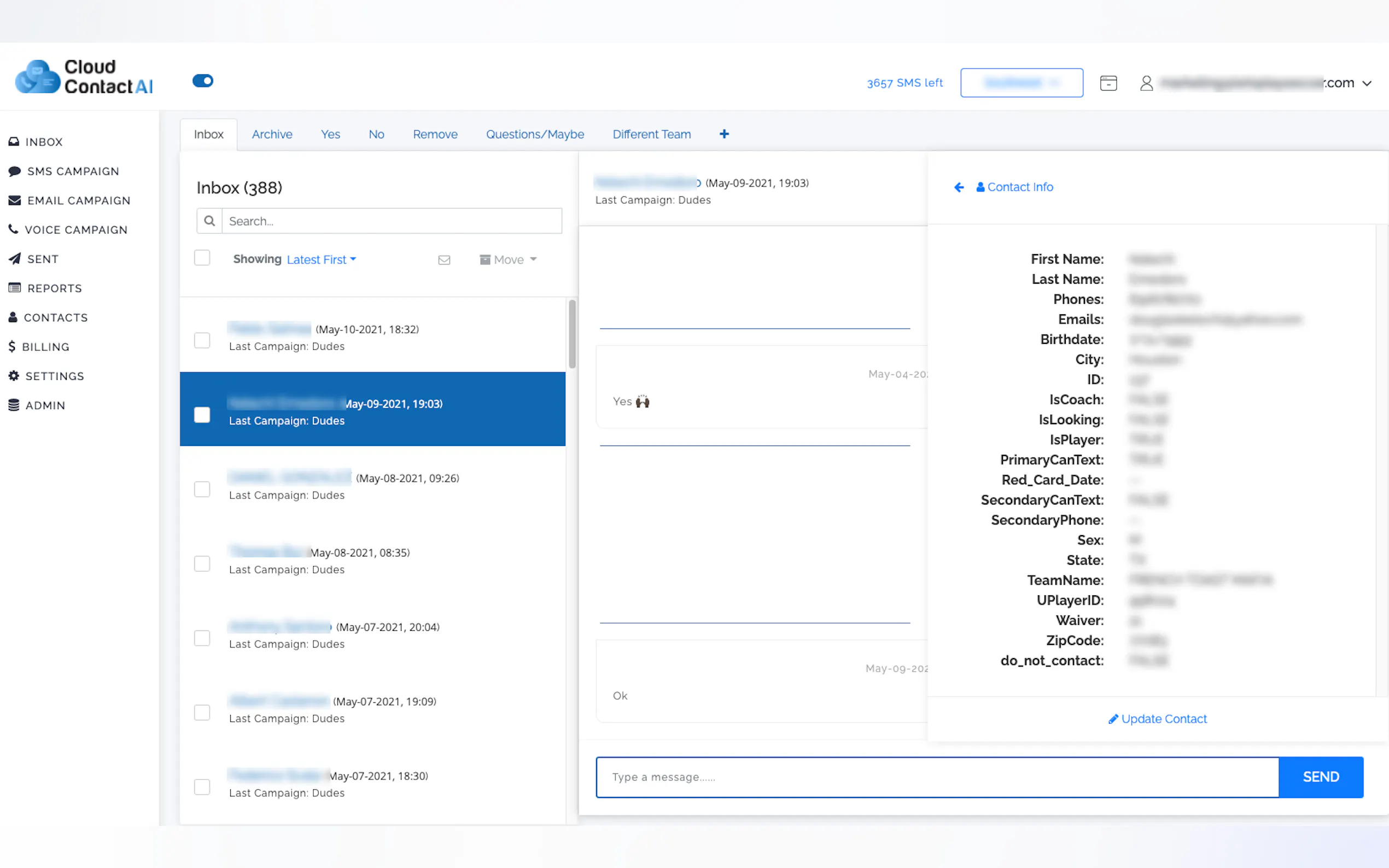Click the plus icon to add tab
Image resolution: width=1389 pixels, height=868 pixels.
coord(724,134)
